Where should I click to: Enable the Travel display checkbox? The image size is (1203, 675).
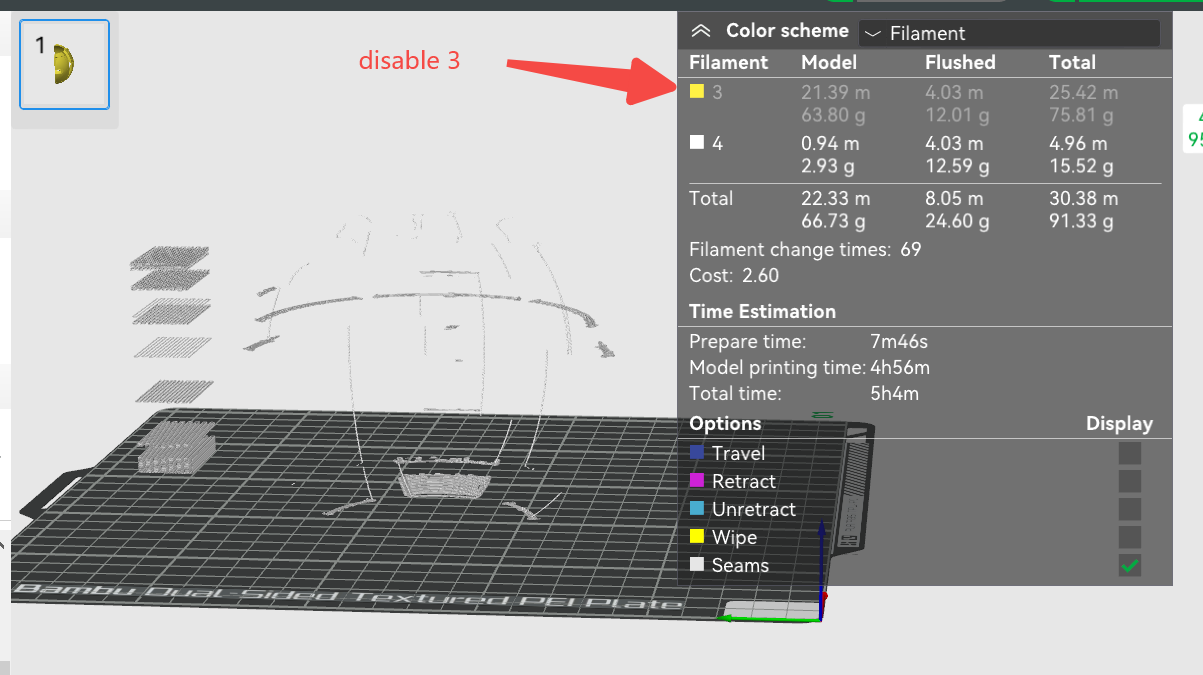(1129, 452)
